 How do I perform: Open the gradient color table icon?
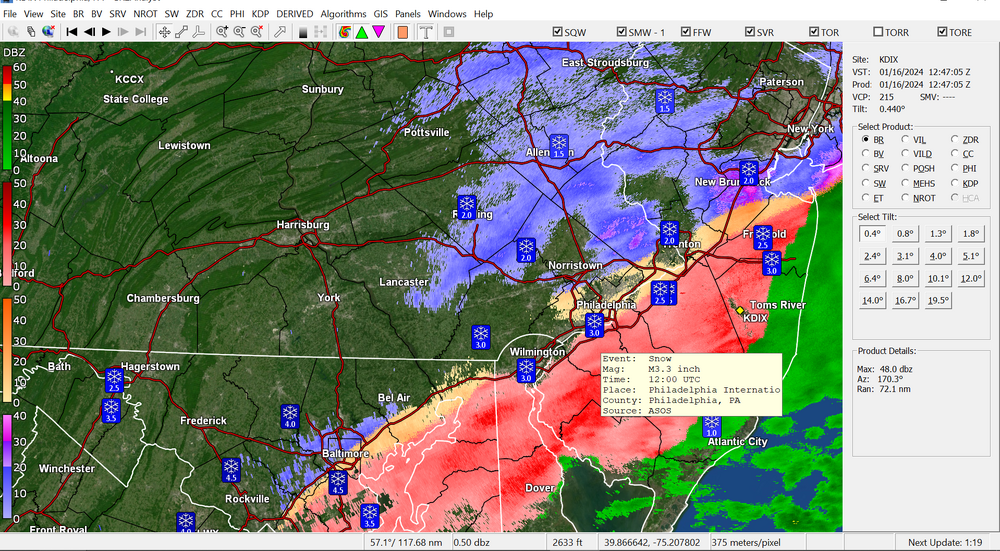tap(304, 31)
